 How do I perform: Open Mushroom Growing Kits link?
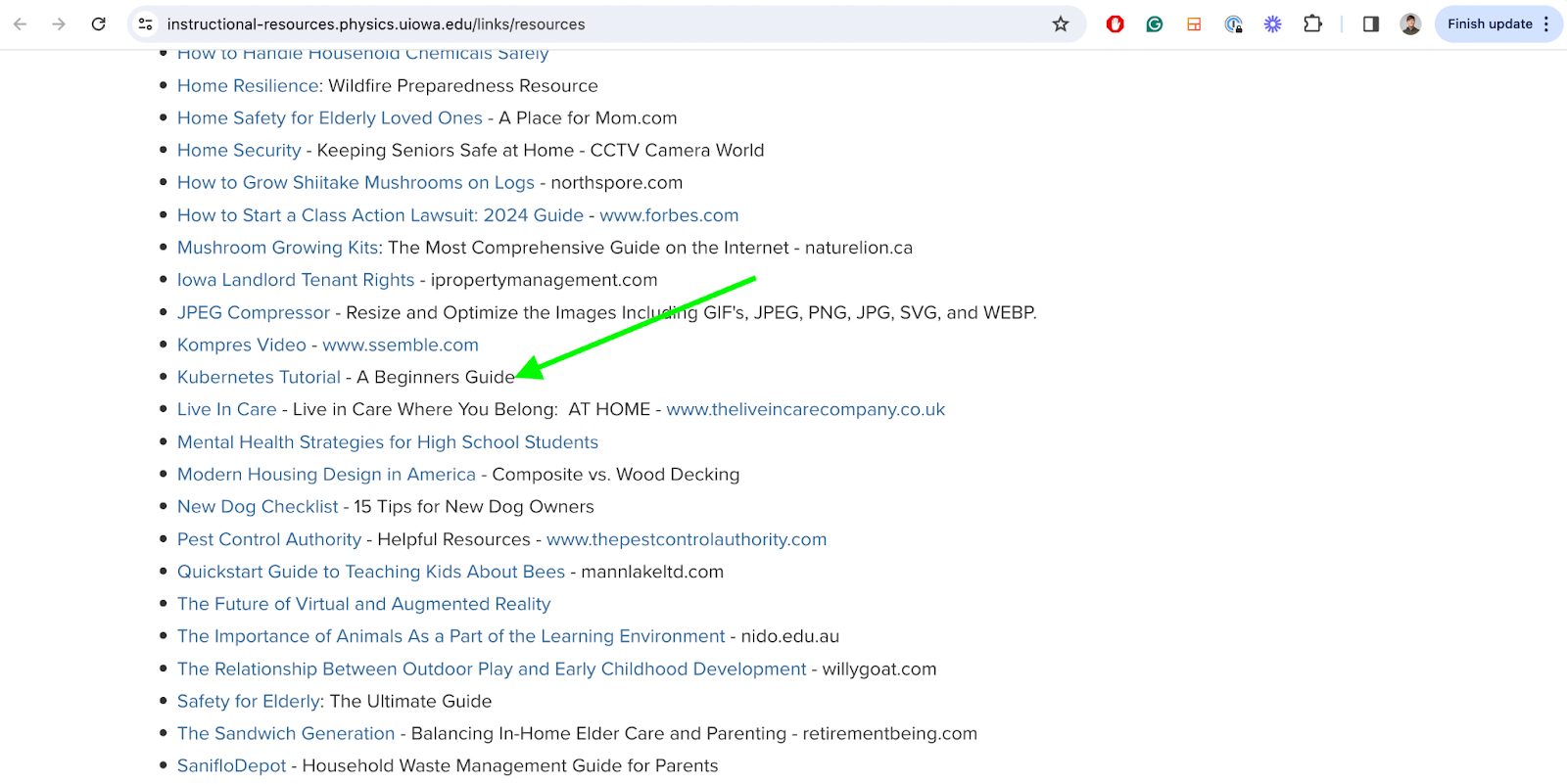278,248
